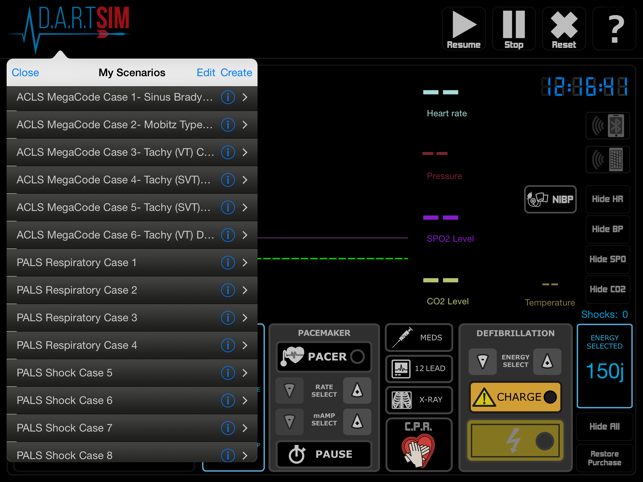Toggle the PACER on
This screenshot has width=643, height=482.
pyautogui.click(x=323, y=356)
